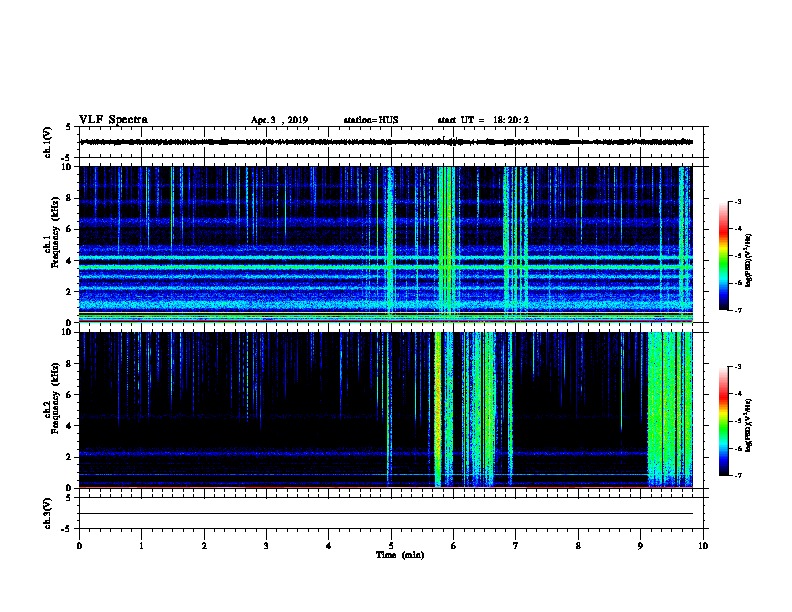Click the "-7" tick on ch.1 colorbar
Image resolution: width=792 pixels, height=612 pixels.
point(738,310)
